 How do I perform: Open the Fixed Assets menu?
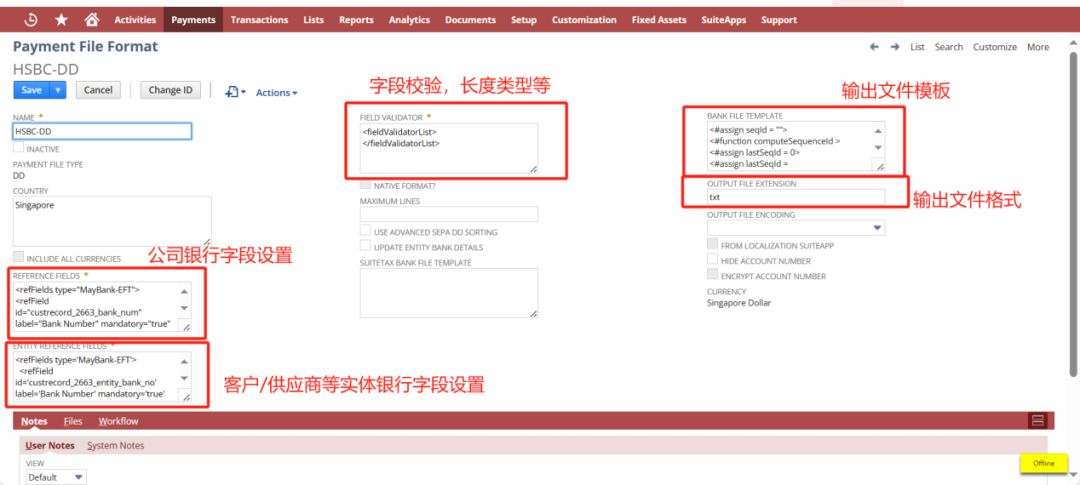[x=659, y=20]
